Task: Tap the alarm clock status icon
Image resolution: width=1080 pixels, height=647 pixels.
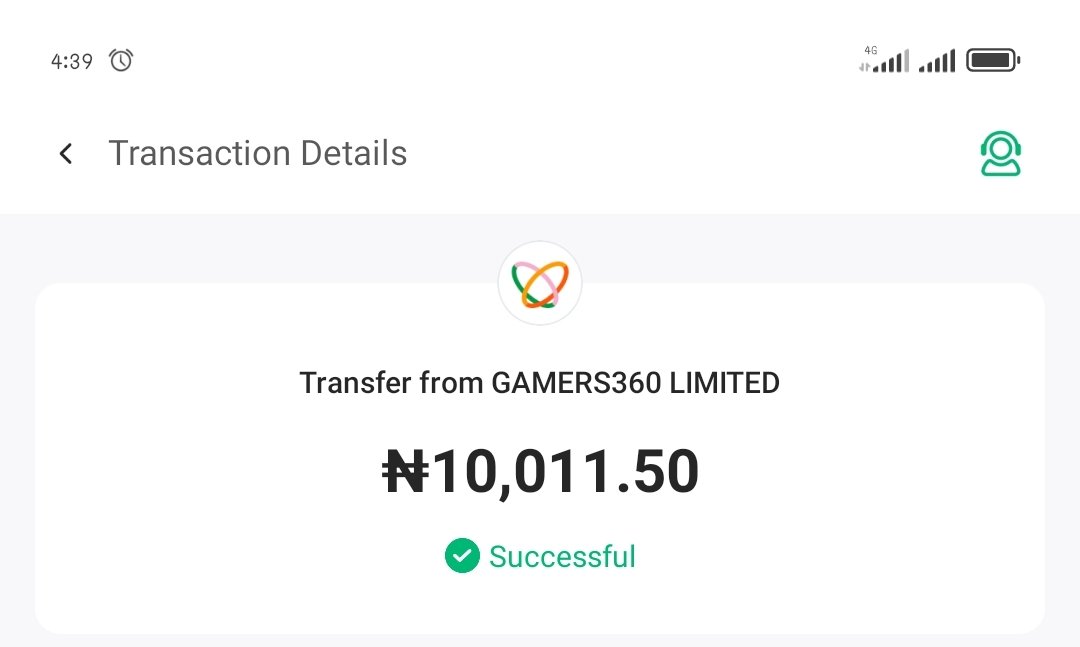Action: click(121, 61)
